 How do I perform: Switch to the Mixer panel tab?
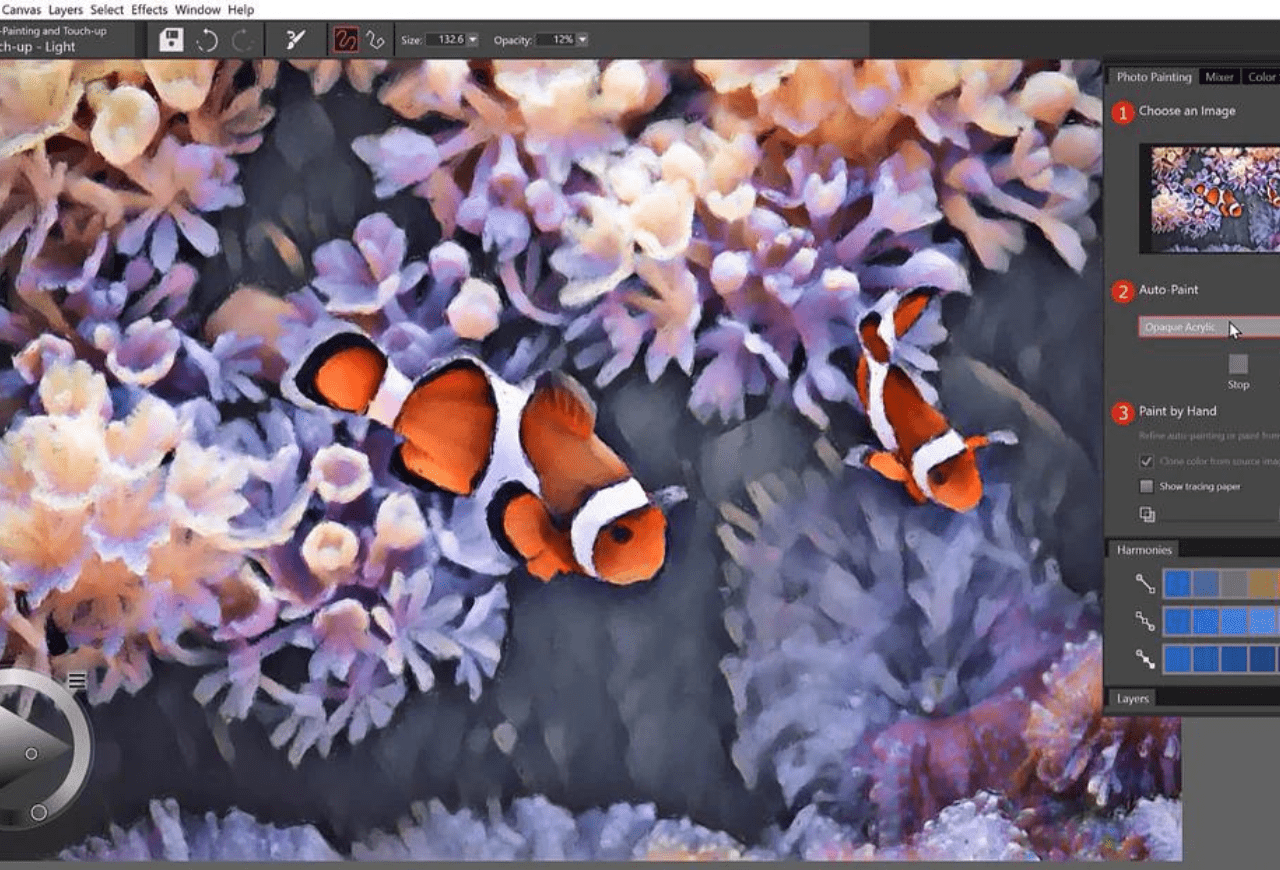[x=1219, y=77]
